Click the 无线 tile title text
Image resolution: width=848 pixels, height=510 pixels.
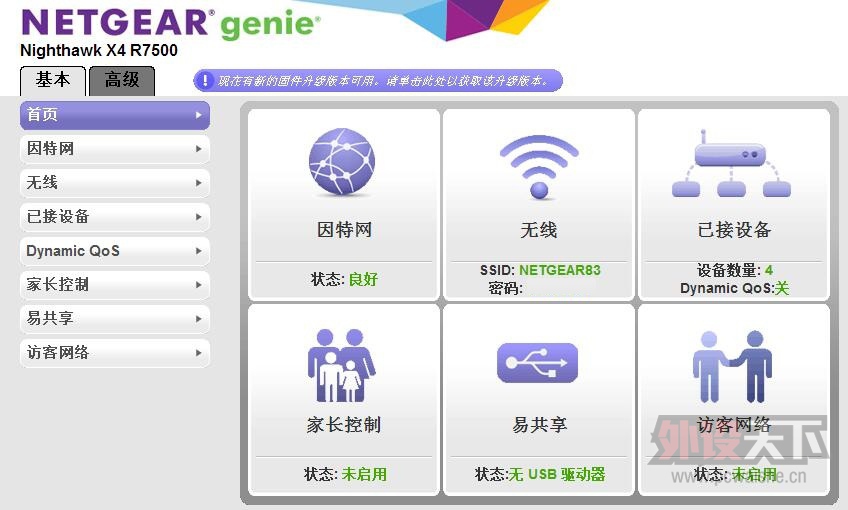(x=539, y=230)
